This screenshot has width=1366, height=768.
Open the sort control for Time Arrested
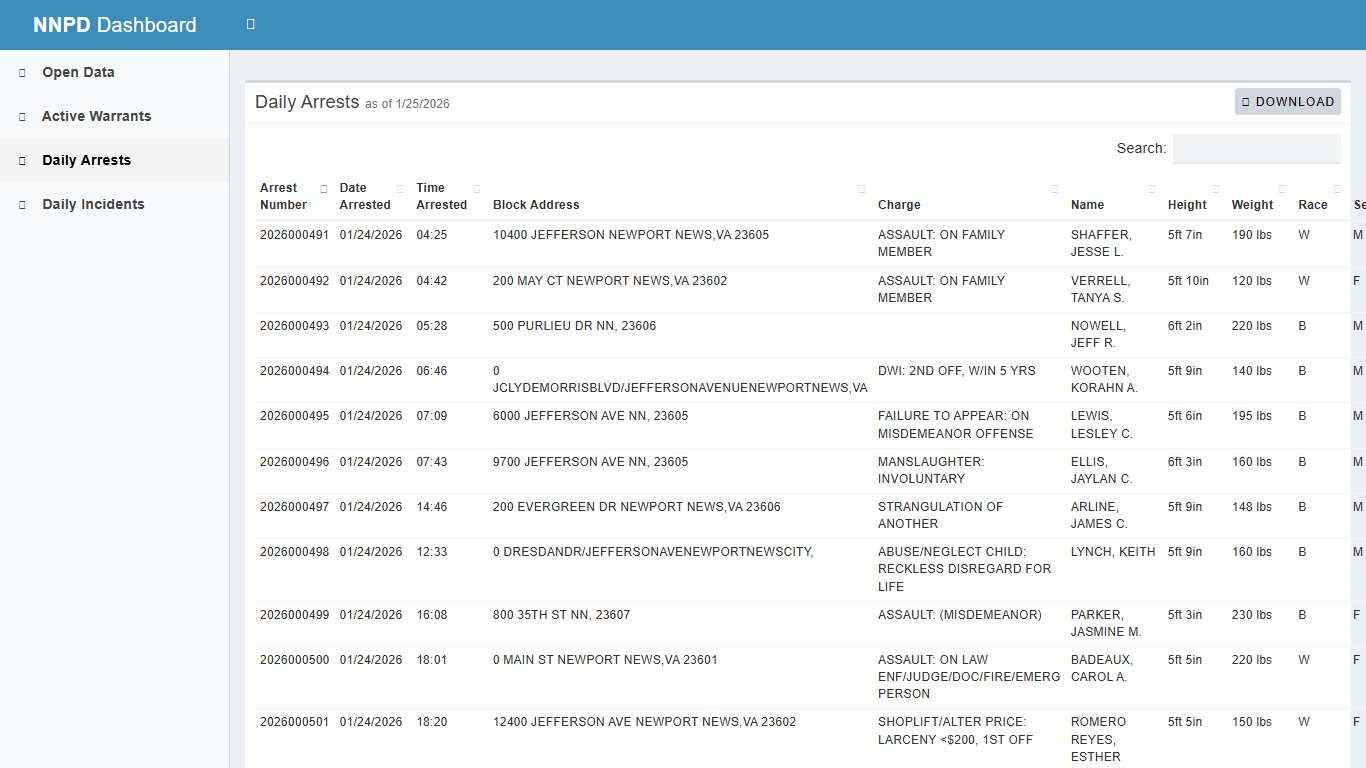476,187
